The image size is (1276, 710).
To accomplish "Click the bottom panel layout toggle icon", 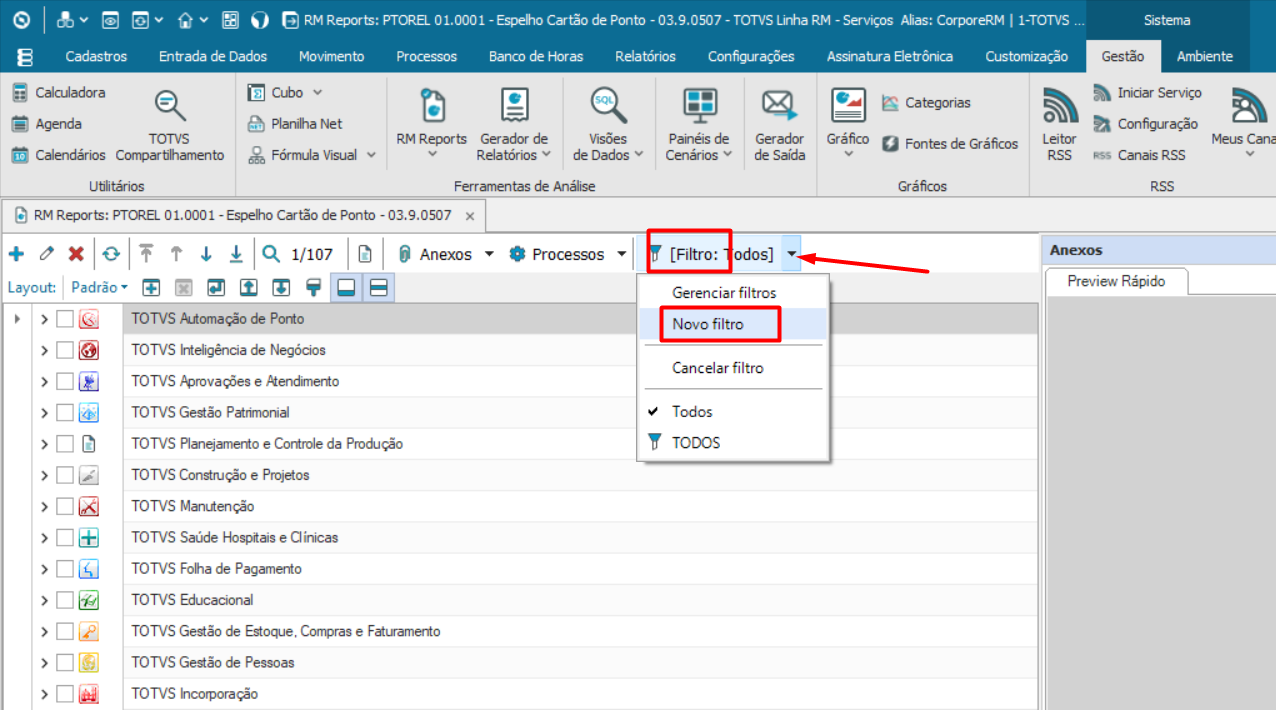I will 347,288.
